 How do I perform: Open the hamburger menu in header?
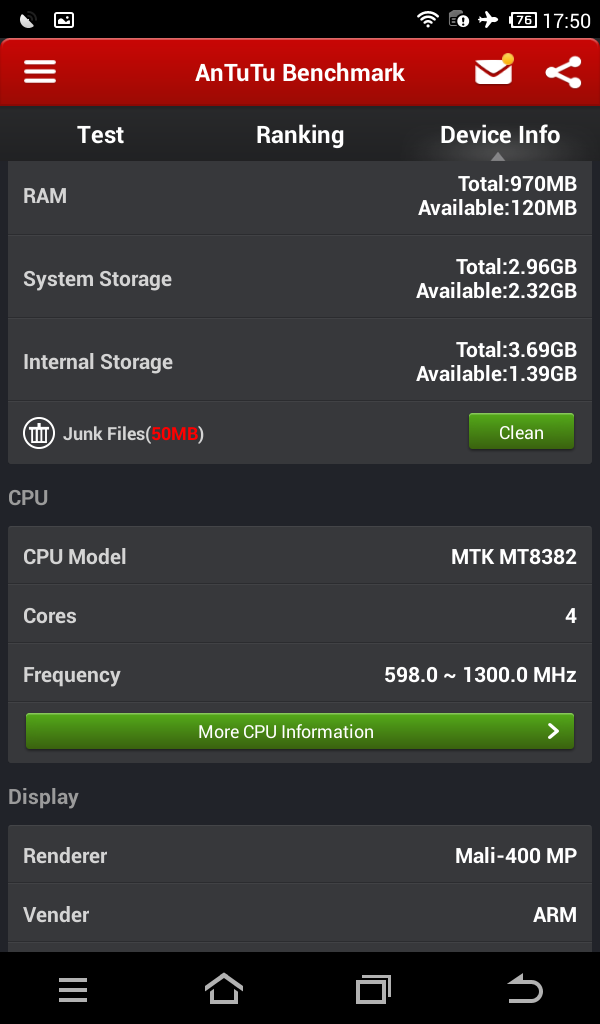coord(40,72)
